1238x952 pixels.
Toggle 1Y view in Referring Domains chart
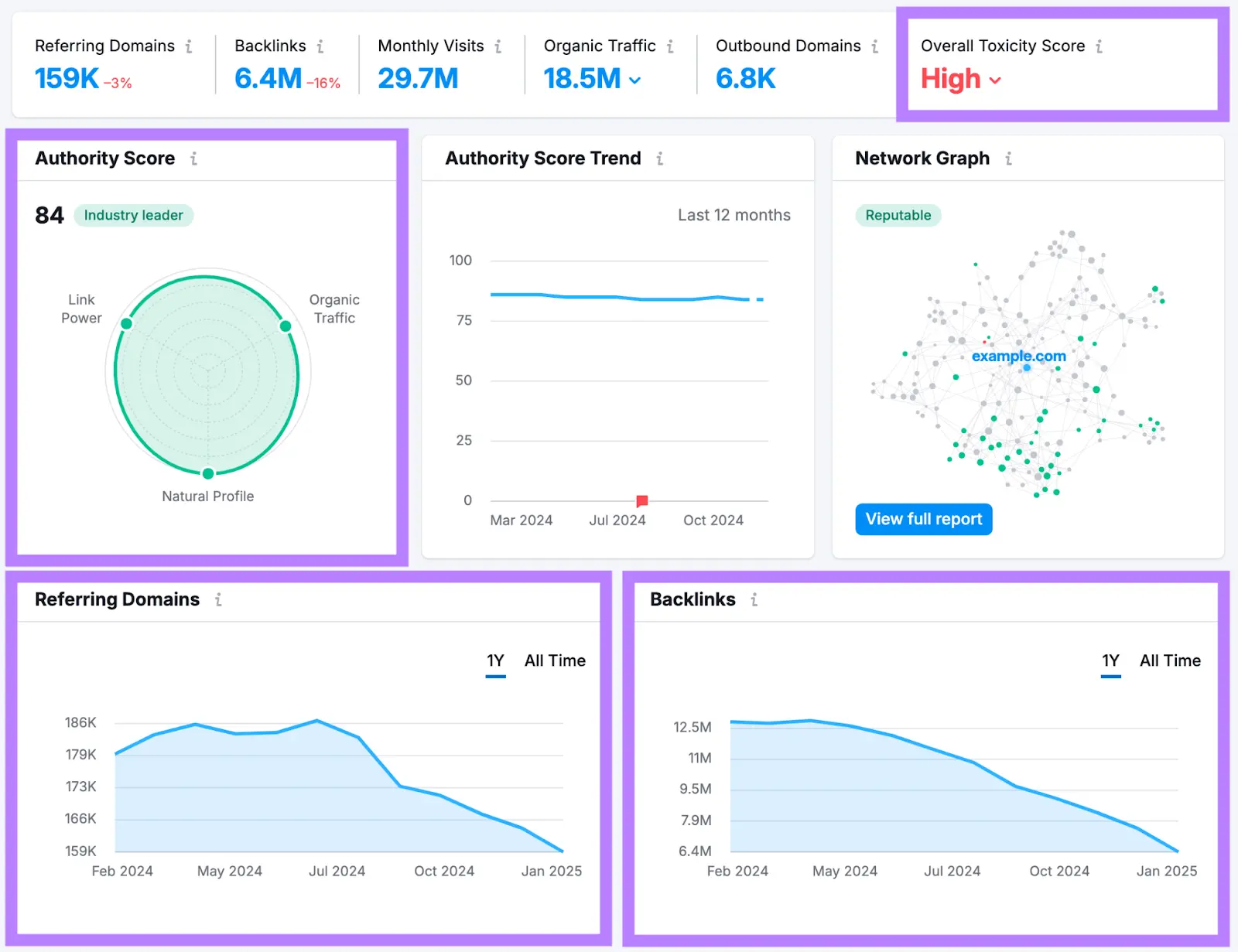pos(495,660)
